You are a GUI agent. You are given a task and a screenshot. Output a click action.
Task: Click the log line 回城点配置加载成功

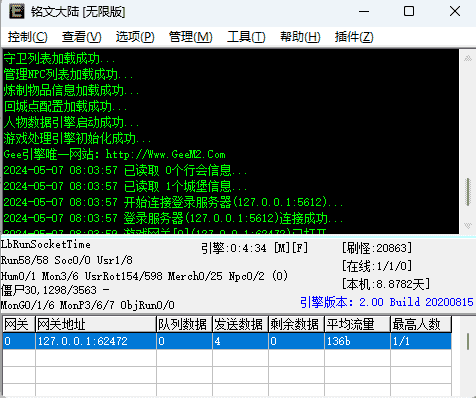click(65, 106)
